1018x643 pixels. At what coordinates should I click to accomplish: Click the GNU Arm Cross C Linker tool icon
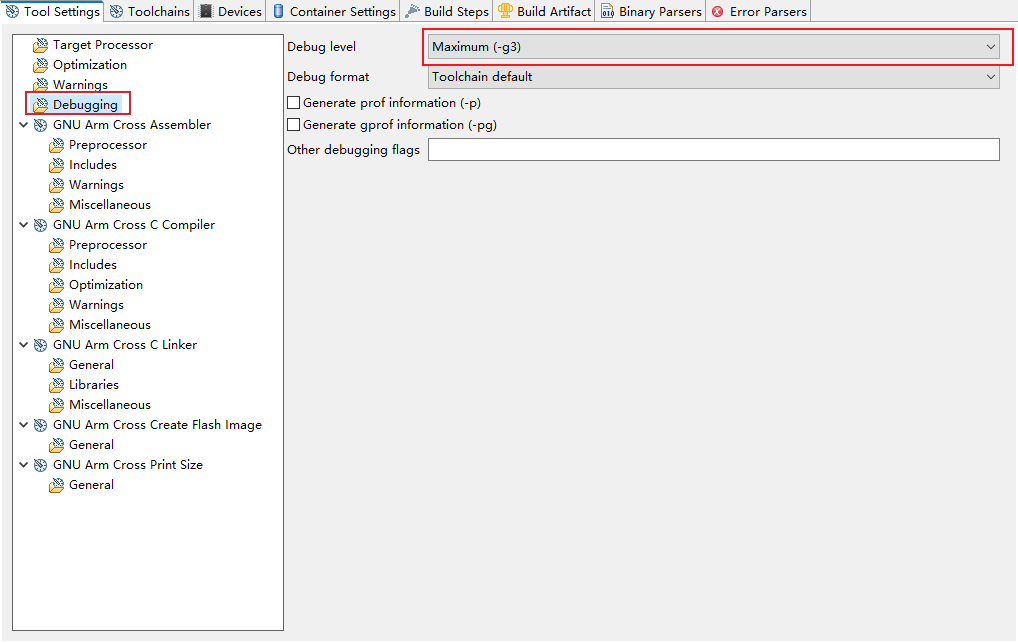[41, 345]
